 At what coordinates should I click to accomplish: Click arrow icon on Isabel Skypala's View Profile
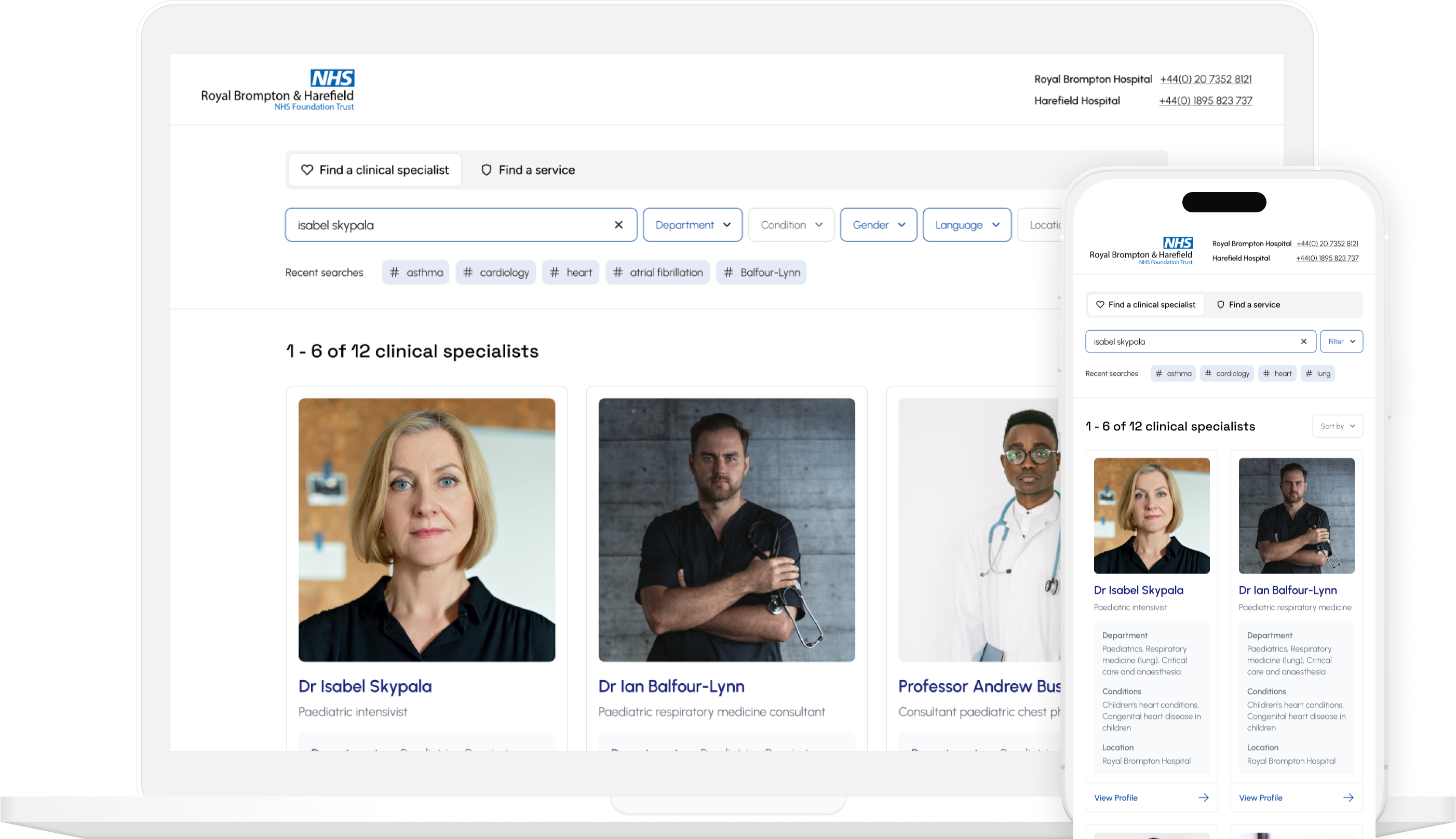(1203, 797)
